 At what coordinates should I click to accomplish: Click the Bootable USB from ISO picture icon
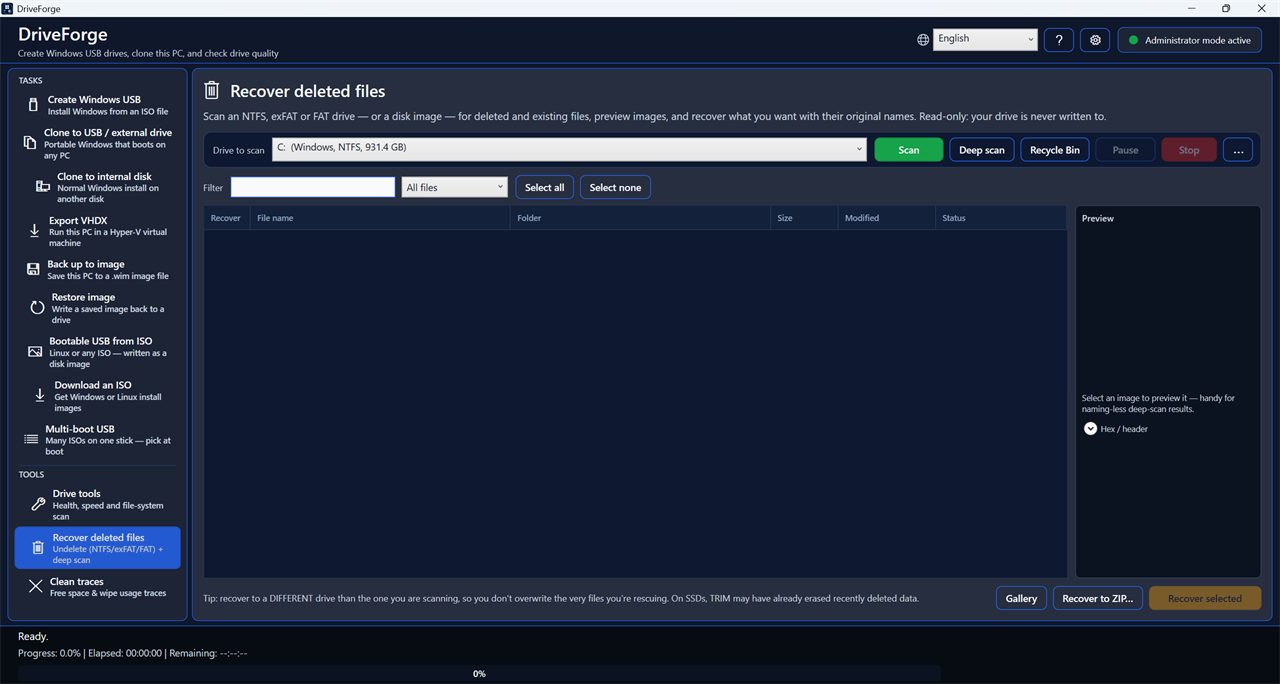35,352
